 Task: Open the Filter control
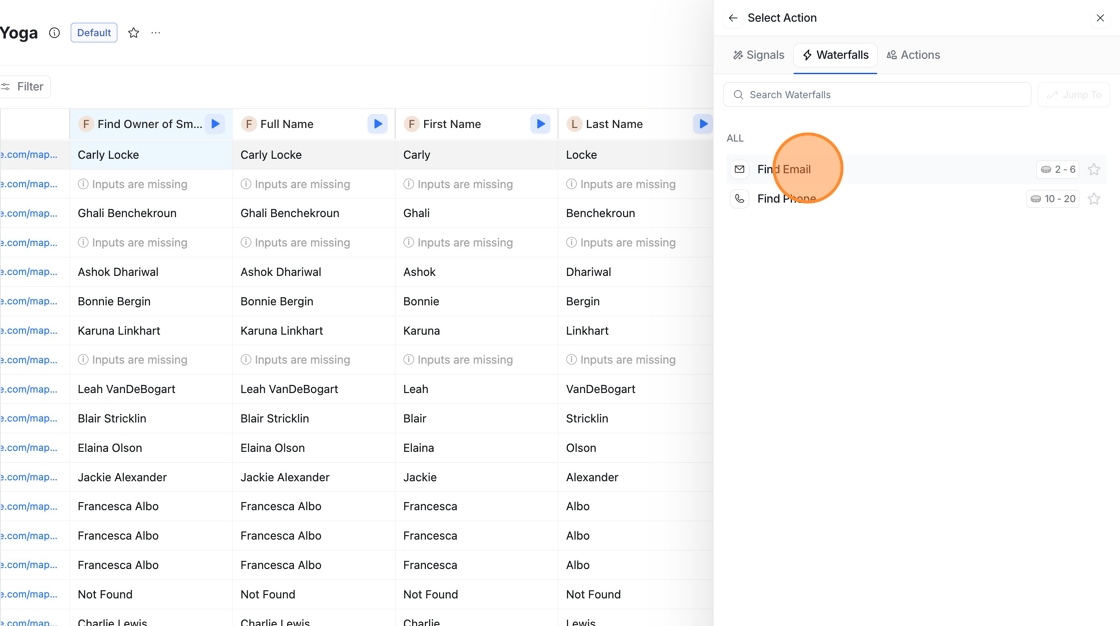(x=24, y=86)
